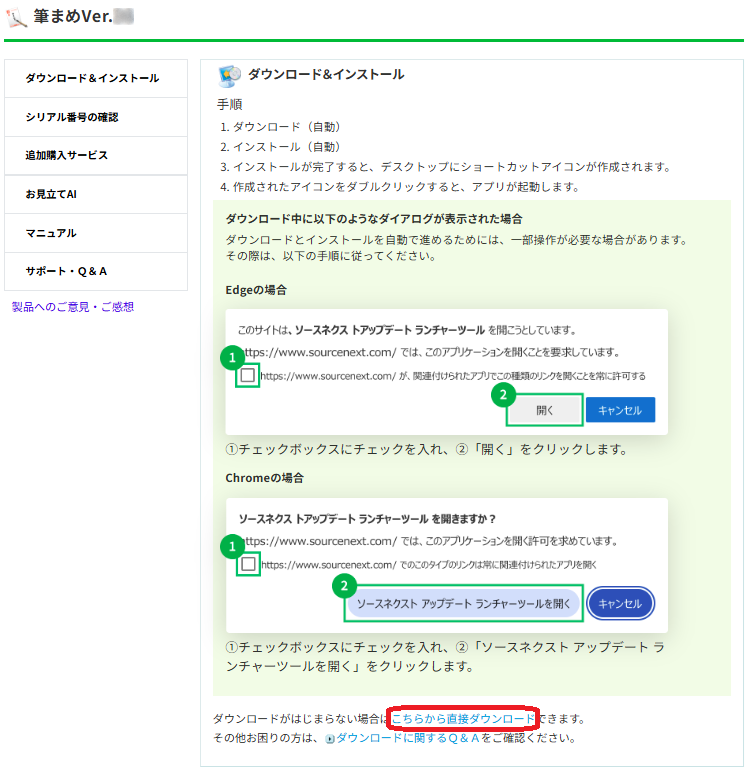Click the computer icon beside ダウンロード&インストール heading
747x771 pixels.
point(229,76)
